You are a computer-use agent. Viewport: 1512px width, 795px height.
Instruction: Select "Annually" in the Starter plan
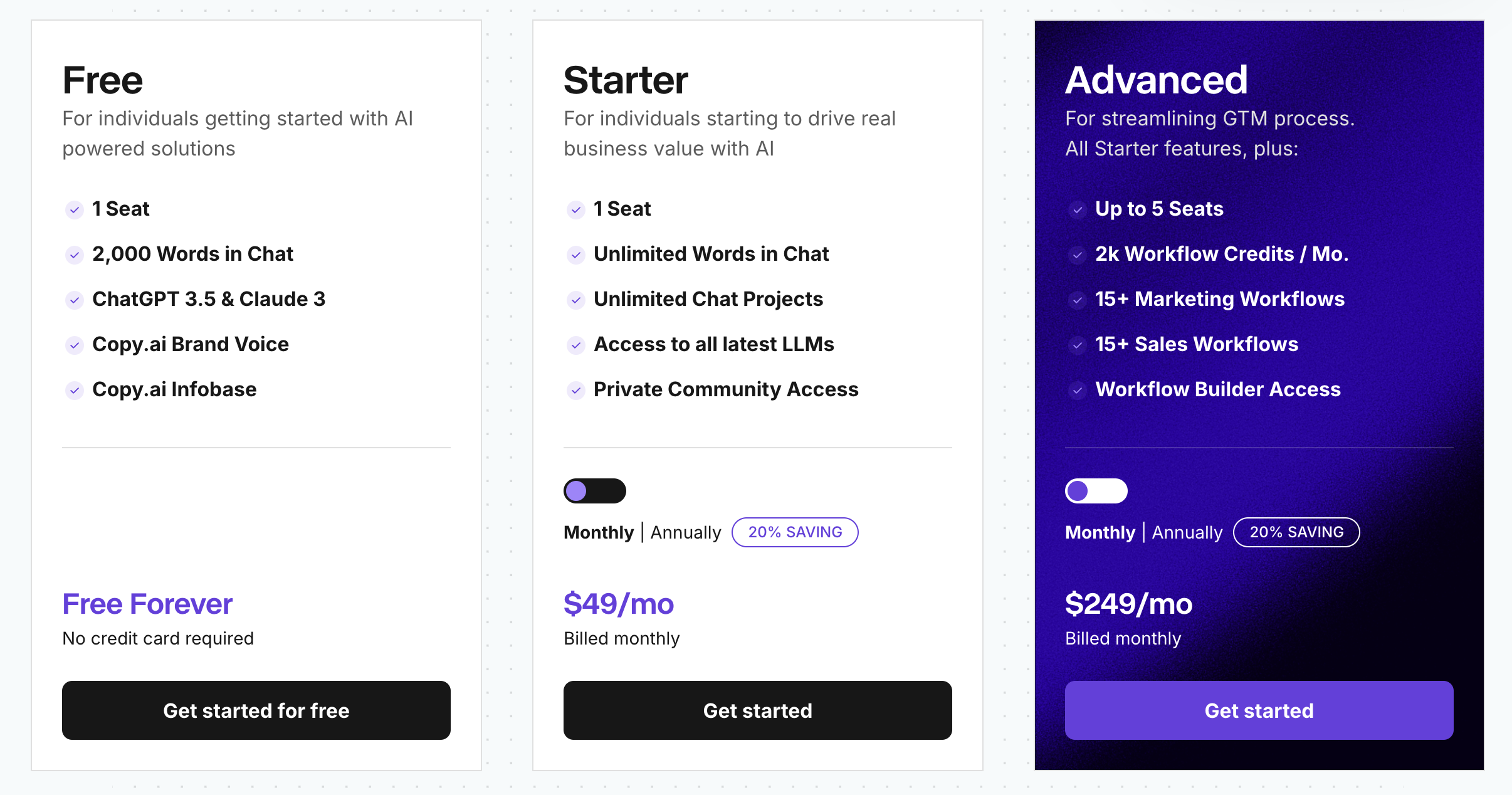[685, 532]
